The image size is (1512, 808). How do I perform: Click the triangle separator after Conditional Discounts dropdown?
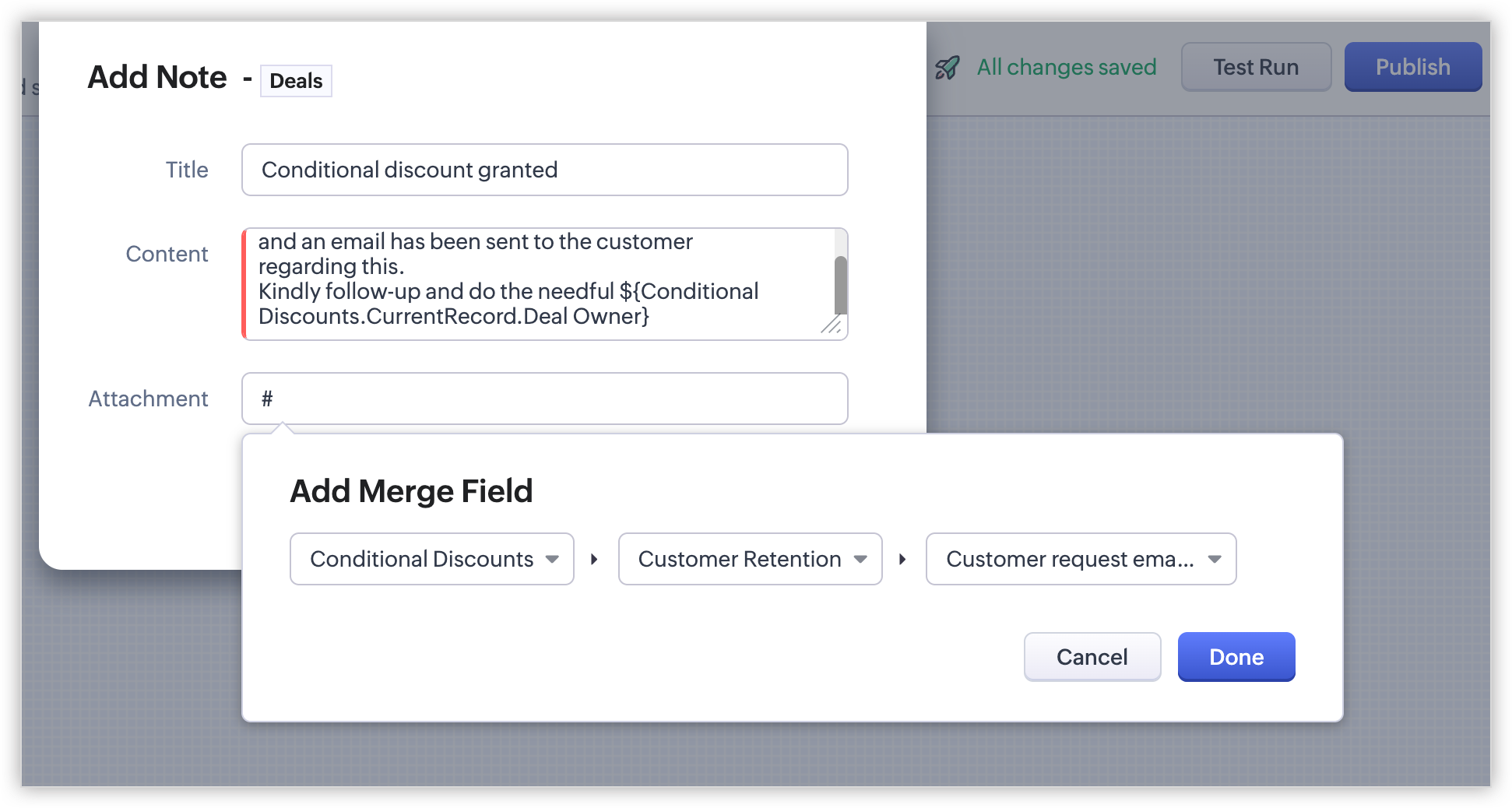(x=594, y=559)
